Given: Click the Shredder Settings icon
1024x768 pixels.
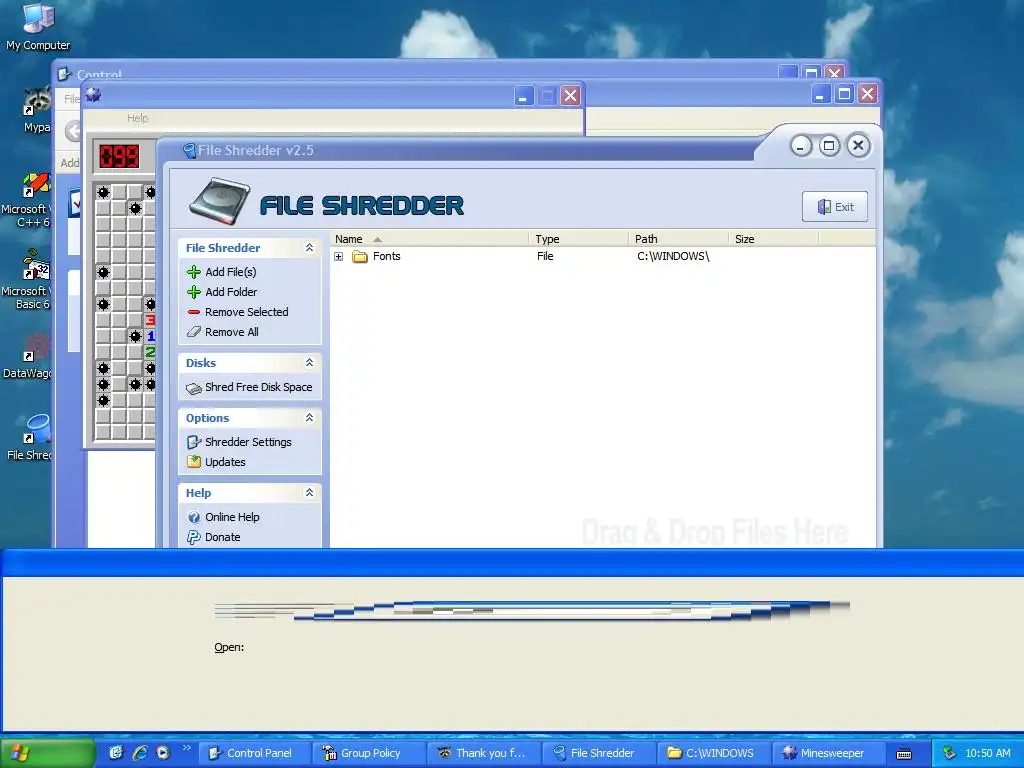Looking at the screenshot, I should (x=194, y=442).
